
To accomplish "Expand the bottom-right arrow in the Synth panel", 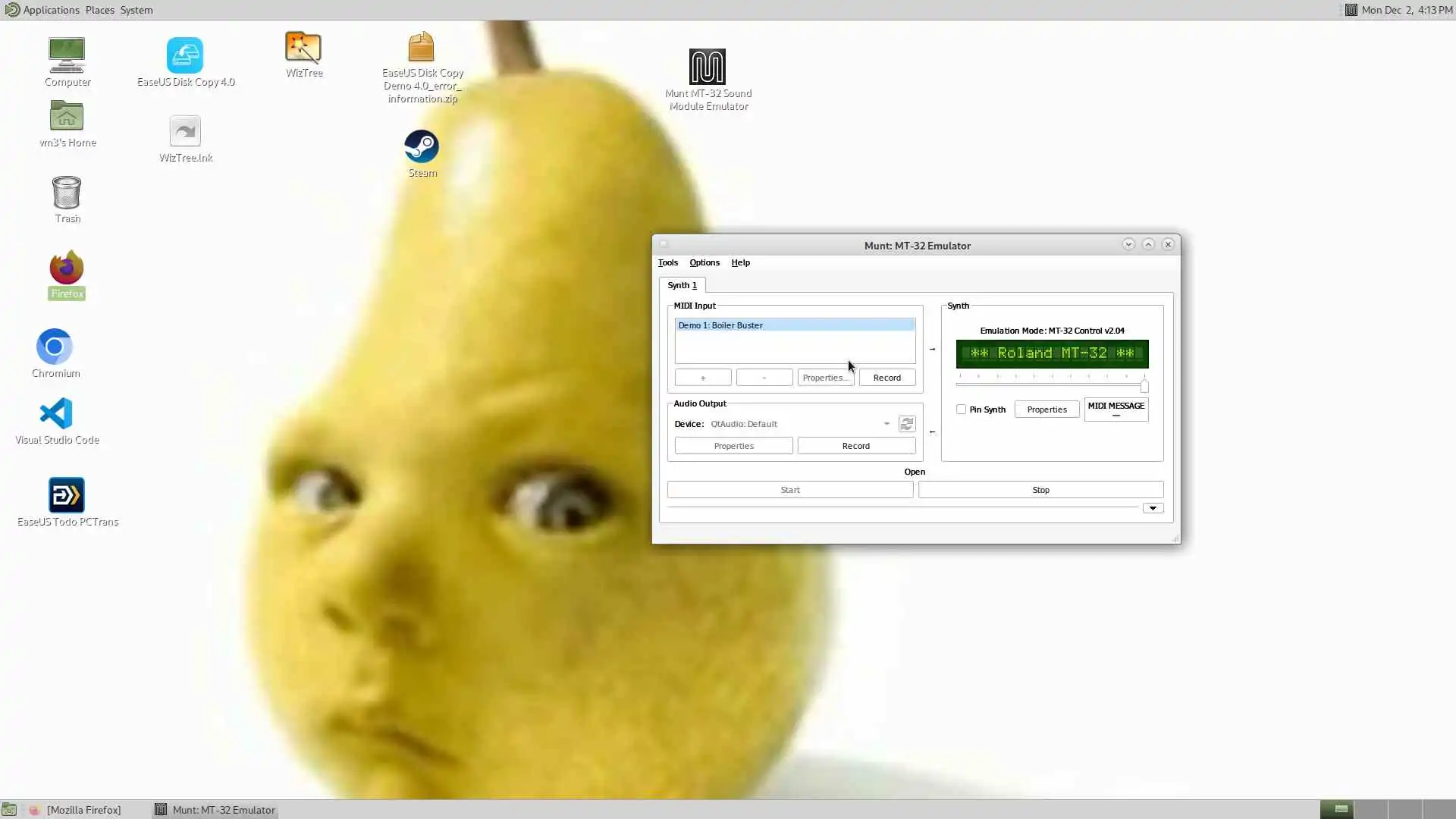I will [1153, 508].
